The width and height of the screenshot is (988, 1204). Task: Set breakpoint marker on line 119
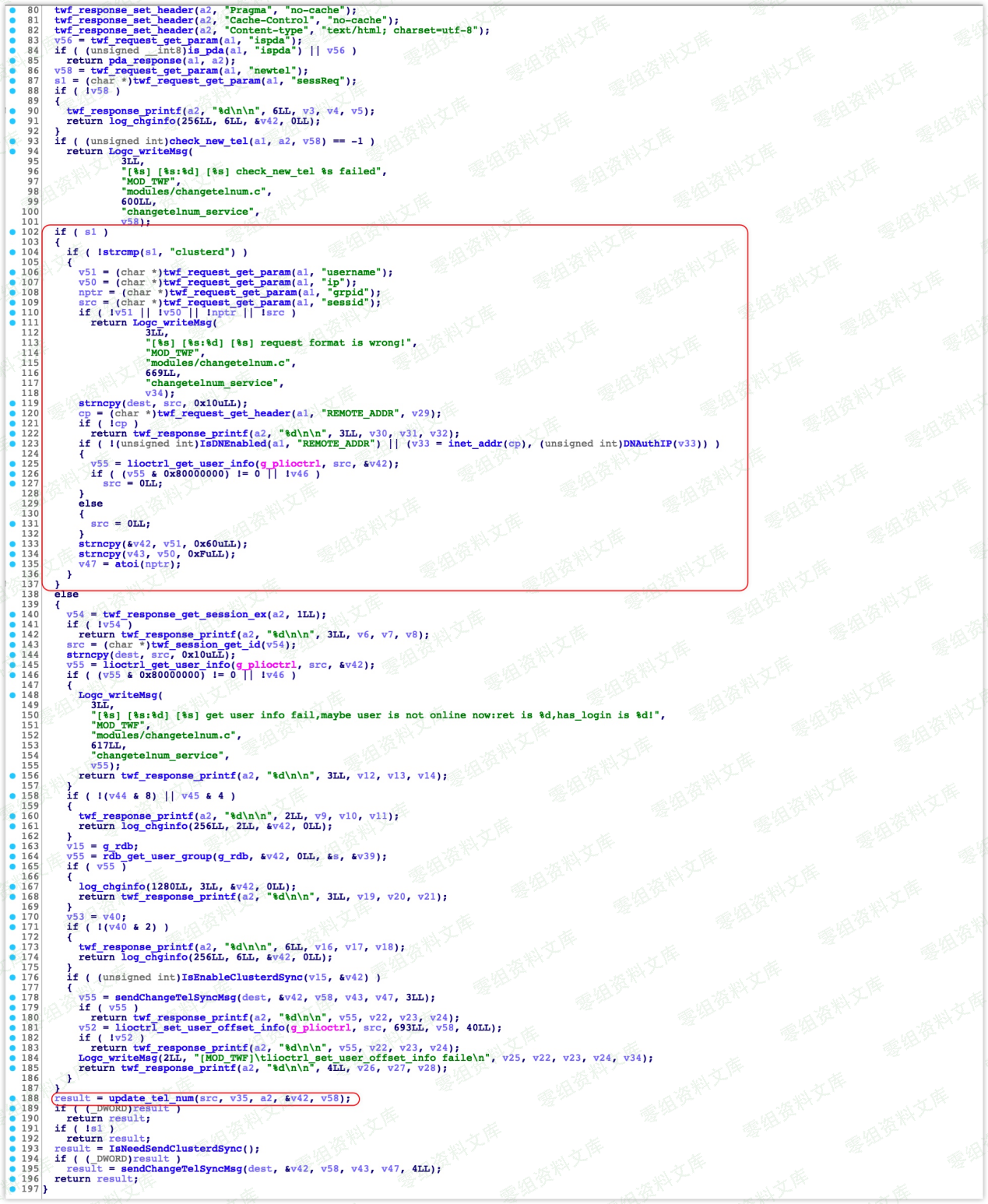pos(12,403)
